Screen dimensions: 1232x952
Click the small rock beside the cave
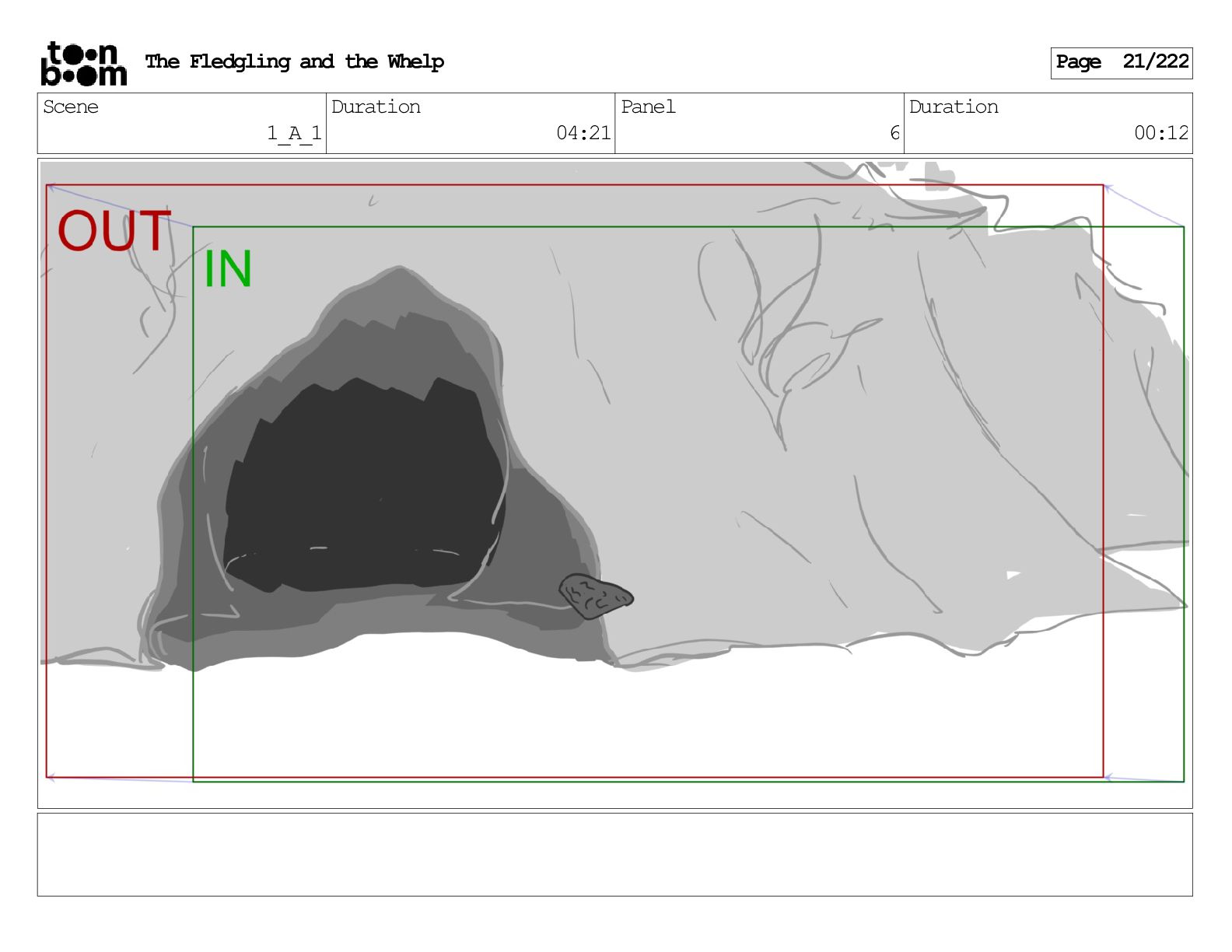tap(596, 596)
